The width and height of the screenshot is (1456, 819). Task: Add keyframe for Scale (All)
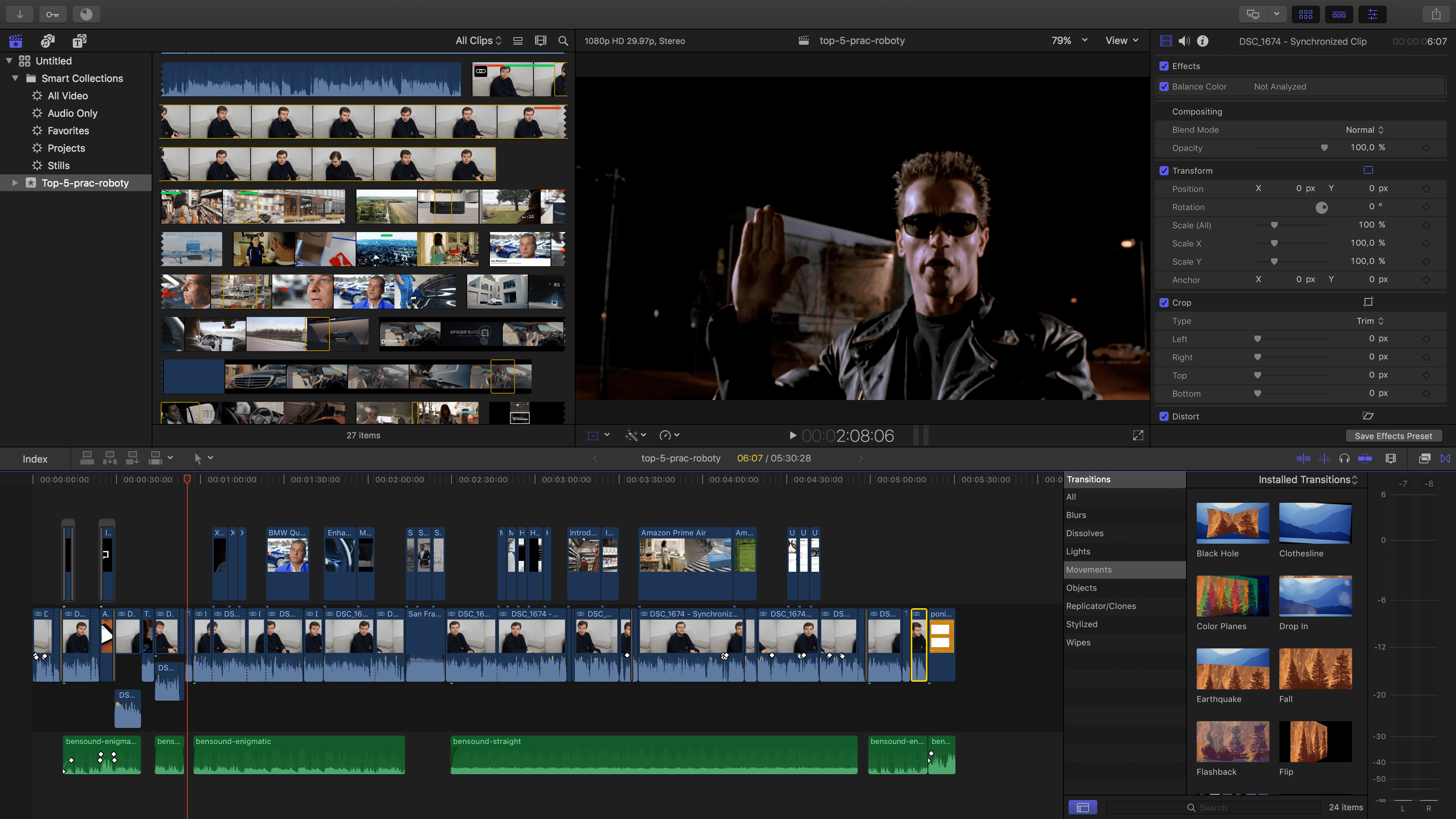tap(1426, 226)
